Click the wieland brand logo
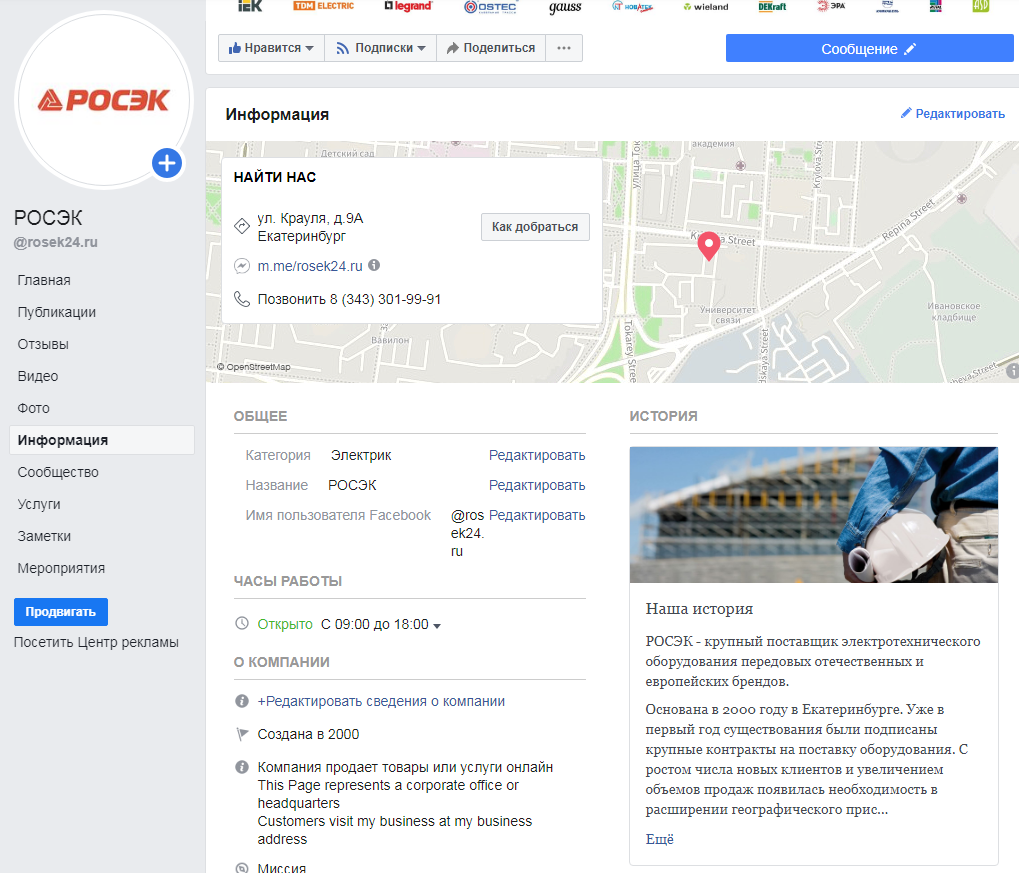1019x873 pixels. [x=706, y=7]
